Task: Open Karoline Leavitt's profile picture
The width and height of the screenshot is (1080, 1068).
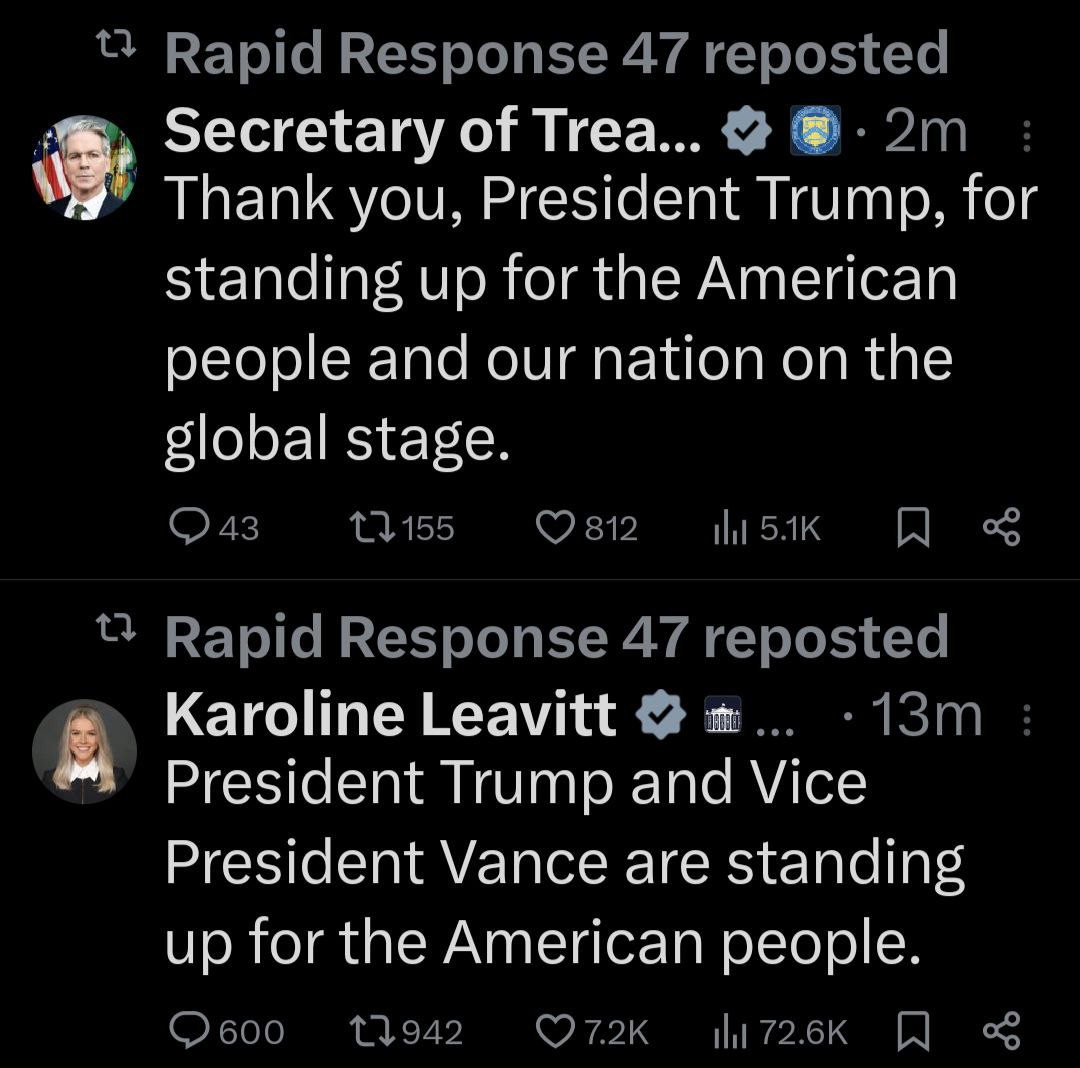Action: tap(84, 751)
